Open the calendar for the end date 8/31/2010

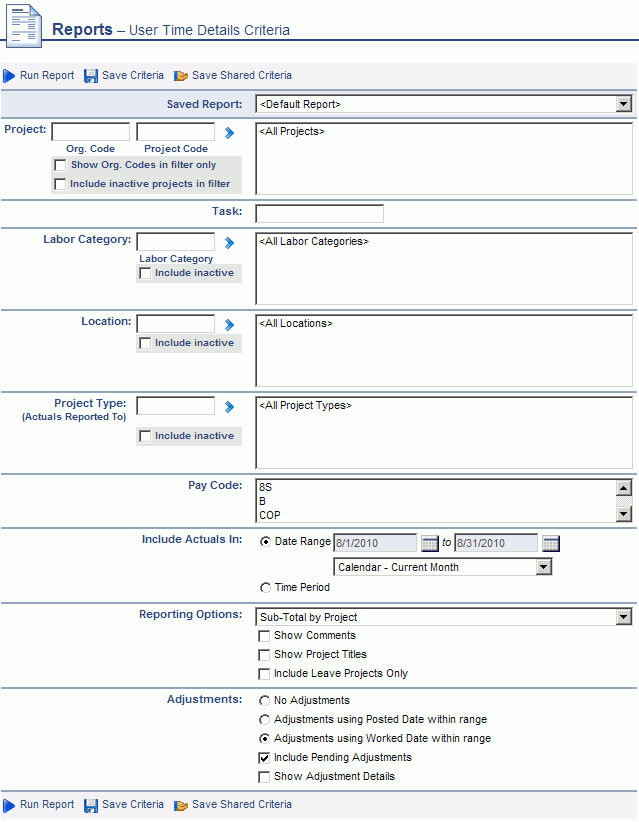[x=551, y=543]
